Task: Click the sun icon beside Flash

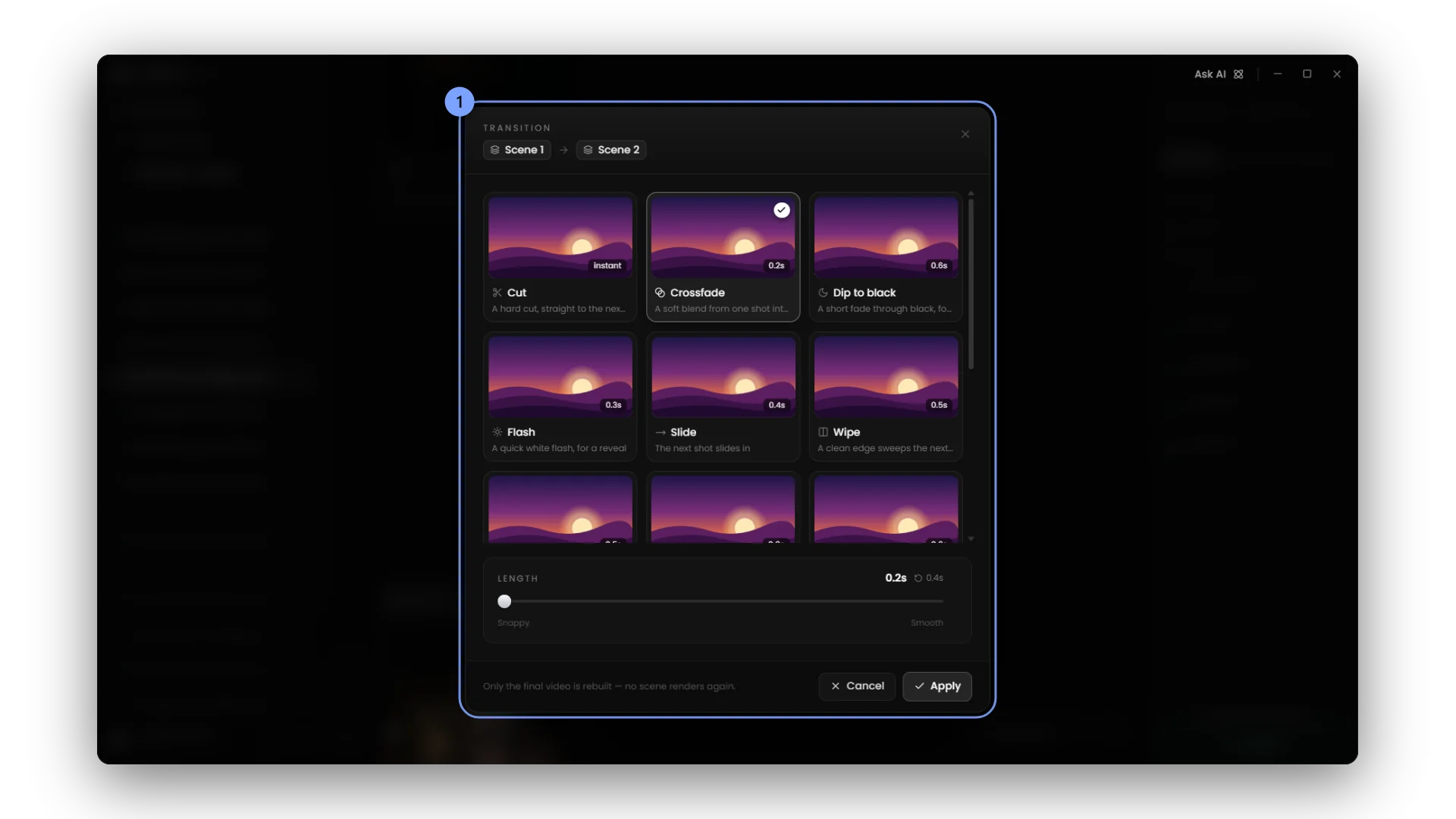Action: (497, 432)
